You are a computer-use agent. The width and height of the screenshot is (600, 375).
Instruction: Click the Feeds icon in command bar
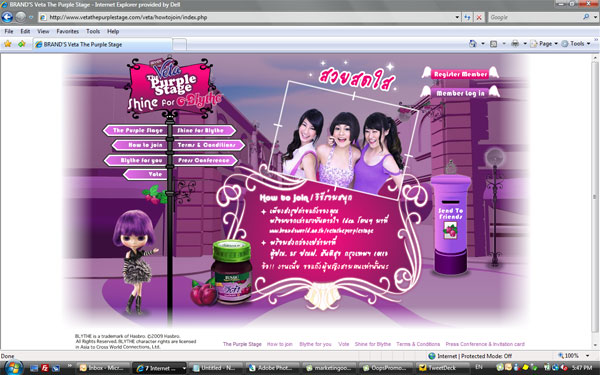click(x=494, y=44)
